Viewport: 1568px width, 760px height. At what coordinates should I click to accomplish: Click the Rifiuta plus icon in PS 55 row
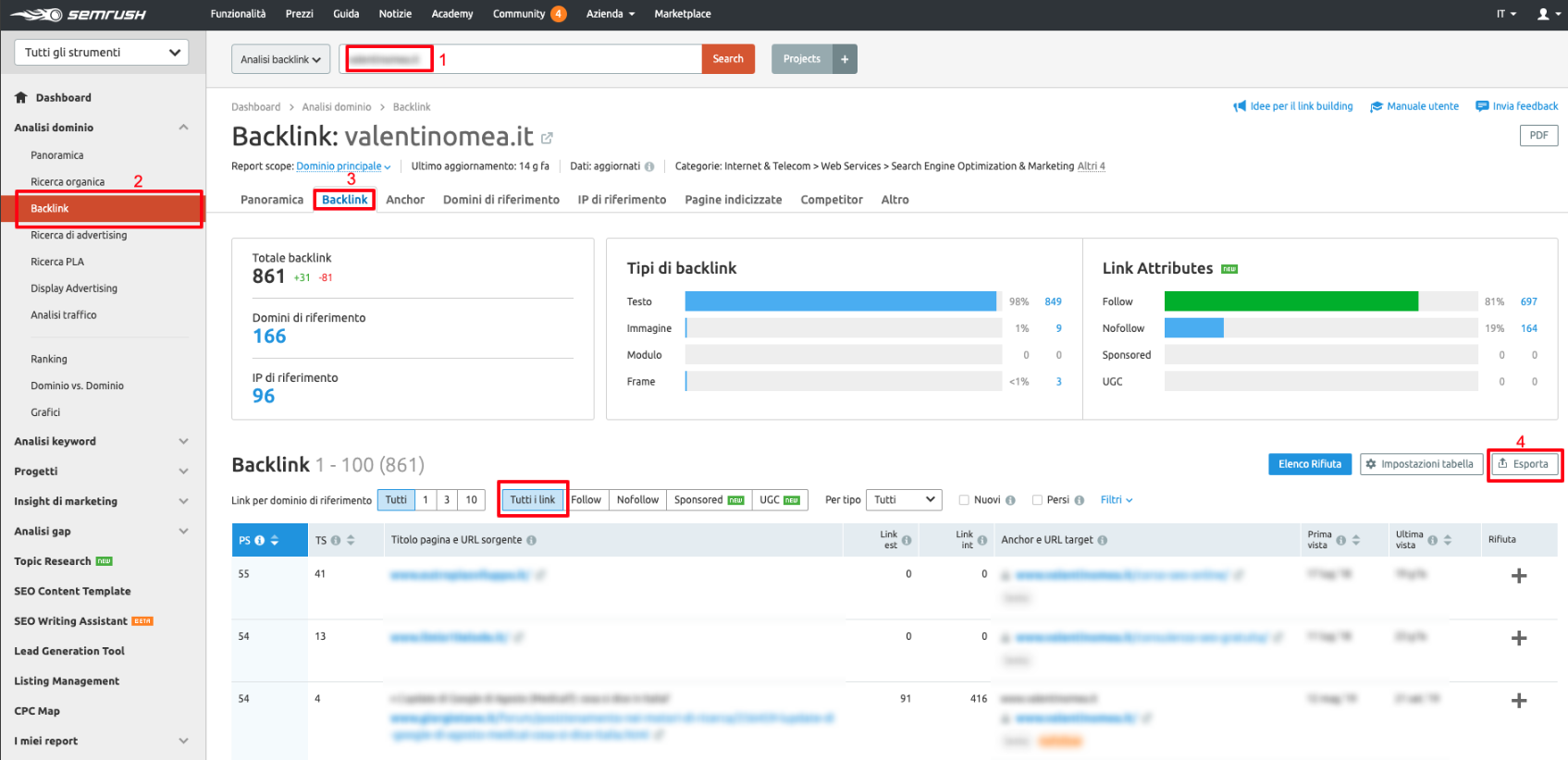tap(1519, 576)
